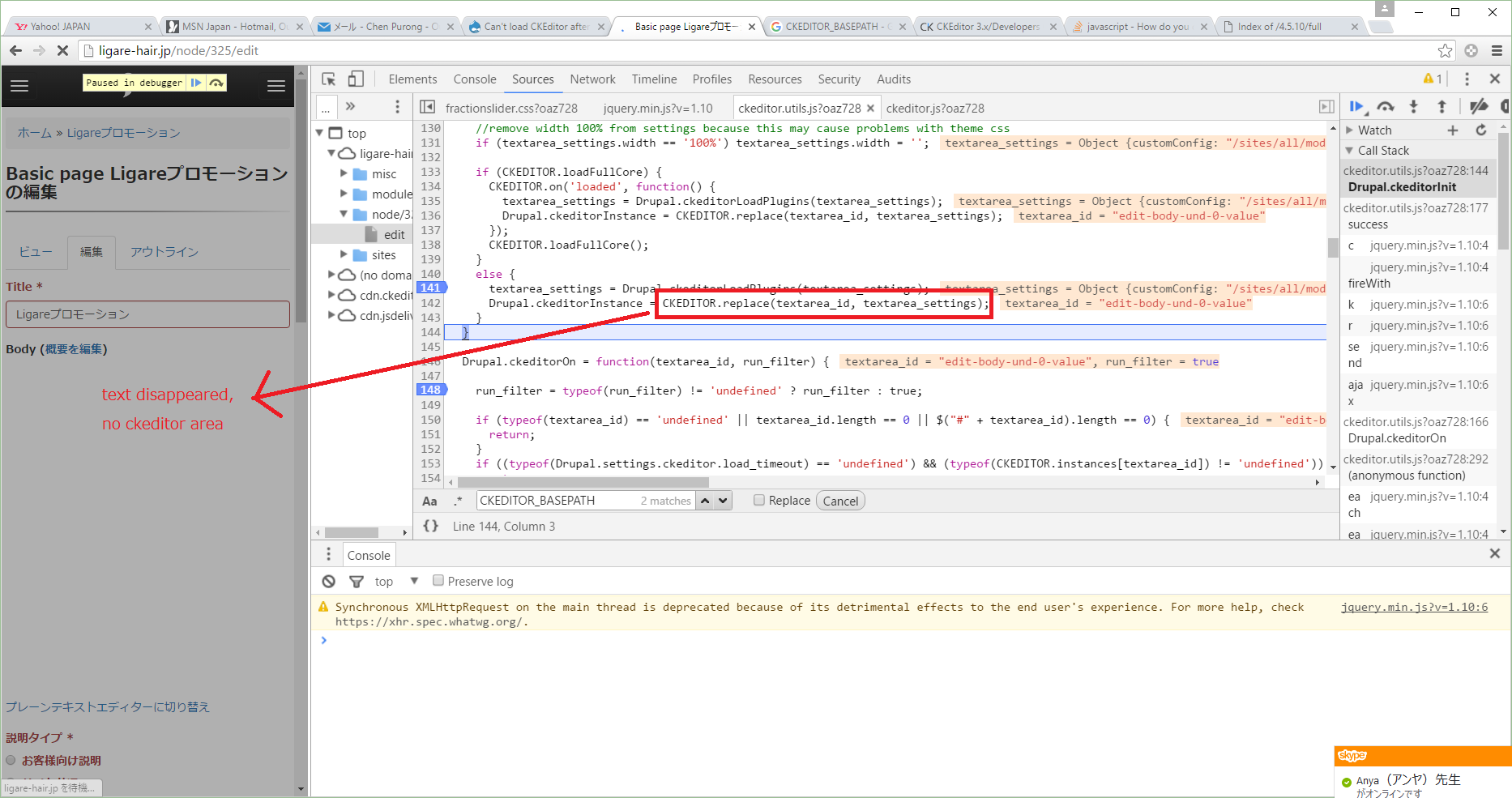The image size is (1512, 798).
Task: Switch to the Network panel tab
Action: pos(592,79)
